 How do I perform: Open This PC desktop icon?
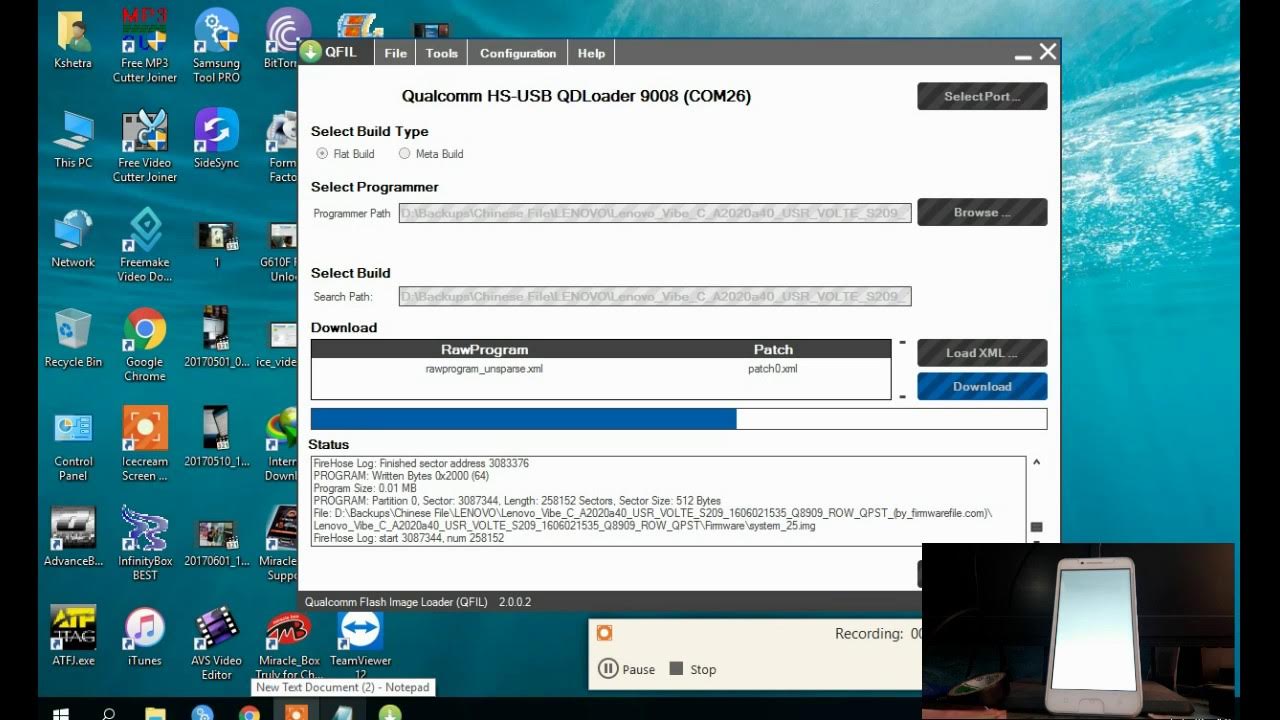pyautogui.click(x=73, y=140)
